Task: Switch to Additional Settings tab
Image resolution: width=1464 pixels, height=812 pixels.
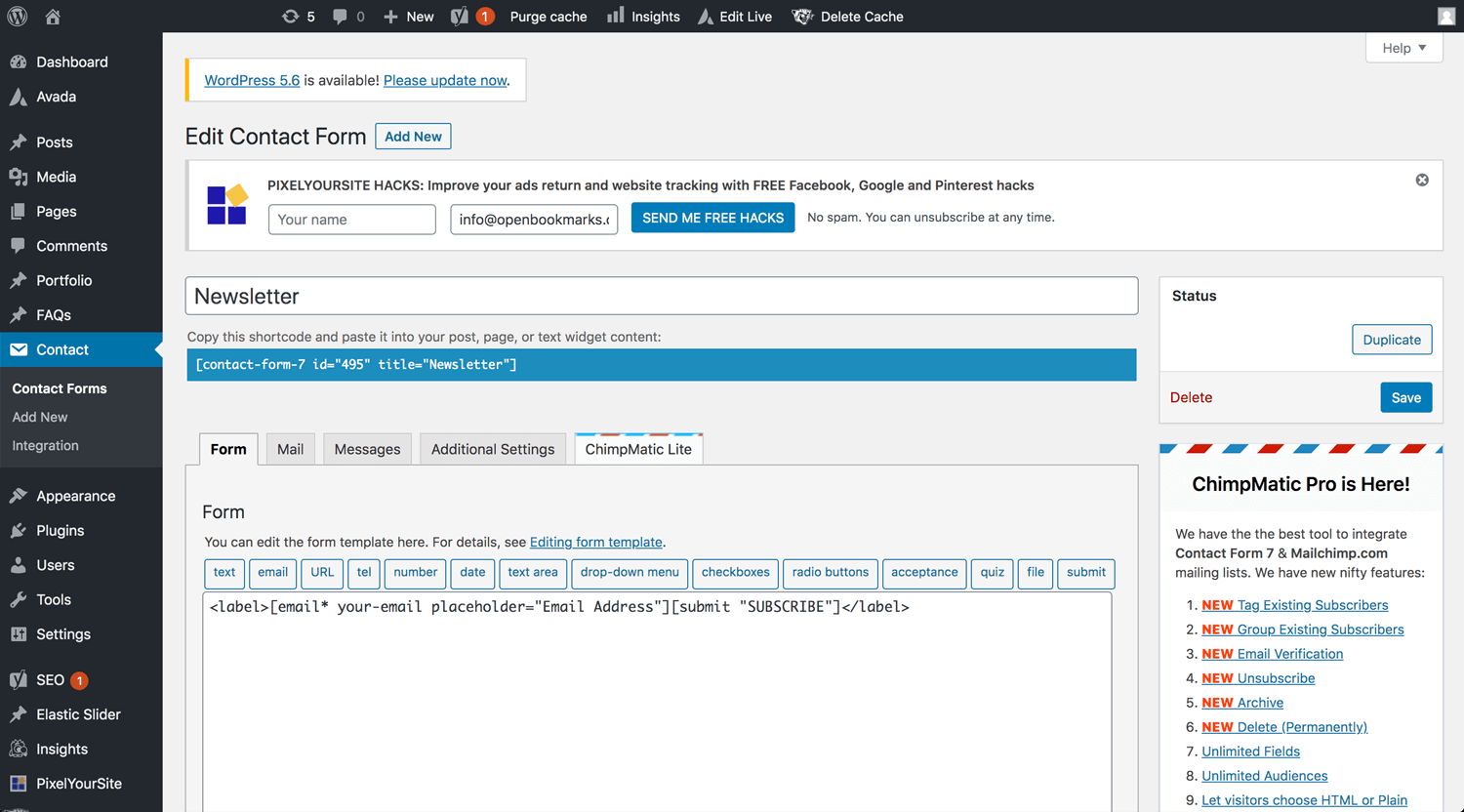Action: coord(493,449)
